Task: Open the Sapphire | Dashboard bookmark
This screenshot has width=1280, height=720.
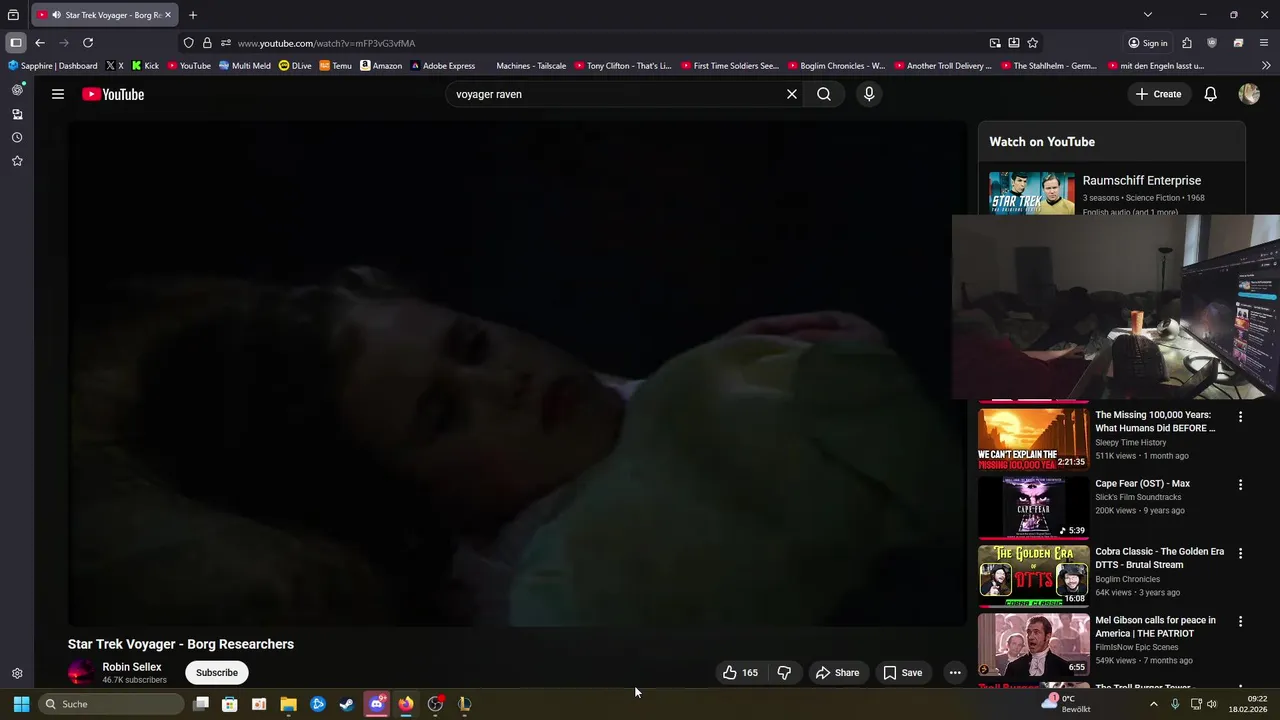Action: click(53, 66)
